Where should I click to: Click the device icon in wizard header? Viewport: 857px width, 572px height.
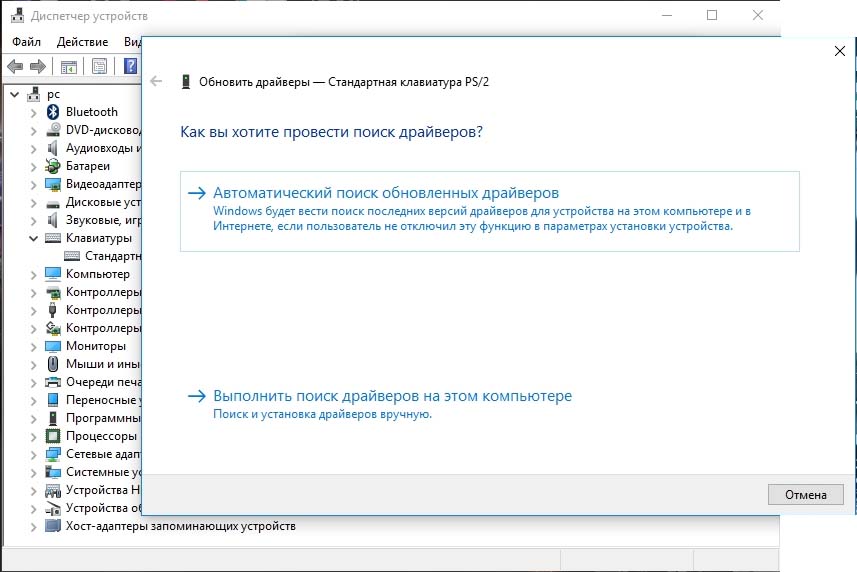186,82
